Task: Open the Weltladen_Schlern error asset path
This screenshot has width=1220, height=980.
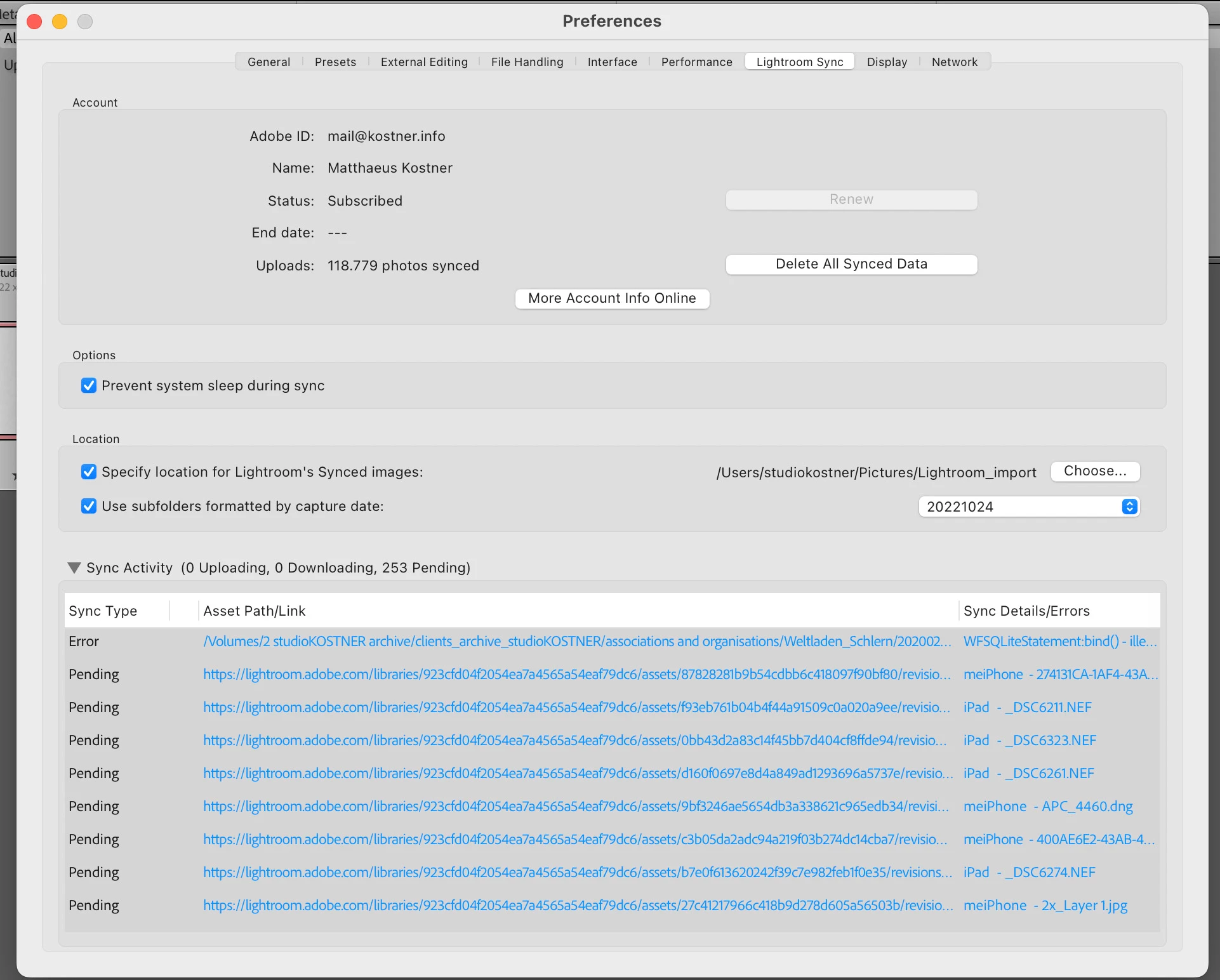Action: pyautogui.click(x=576, y=642)
